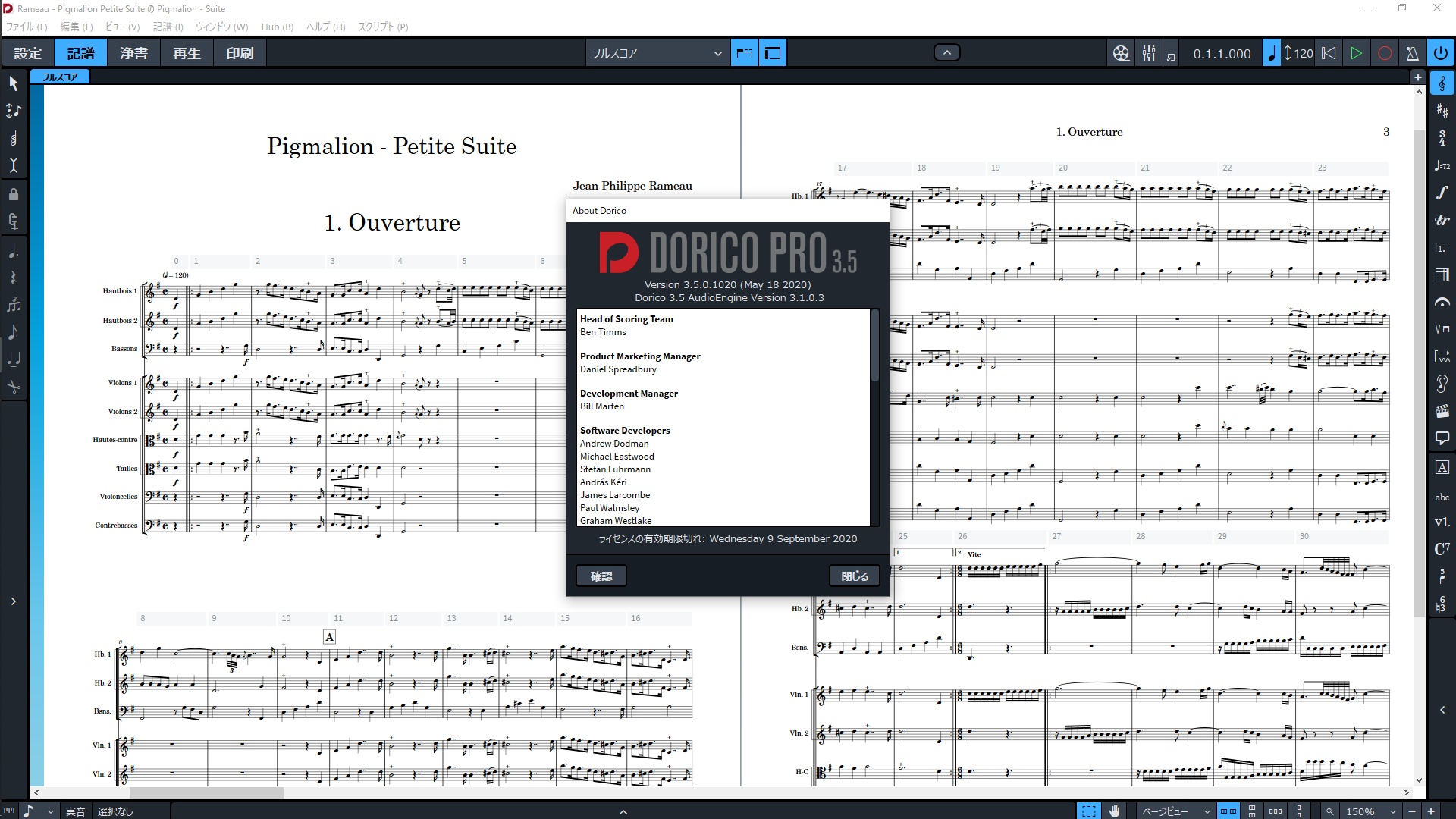The image size is (1456, 819).
Task: Open the note value dropdown in the status bar
Action: pos(38,811)
